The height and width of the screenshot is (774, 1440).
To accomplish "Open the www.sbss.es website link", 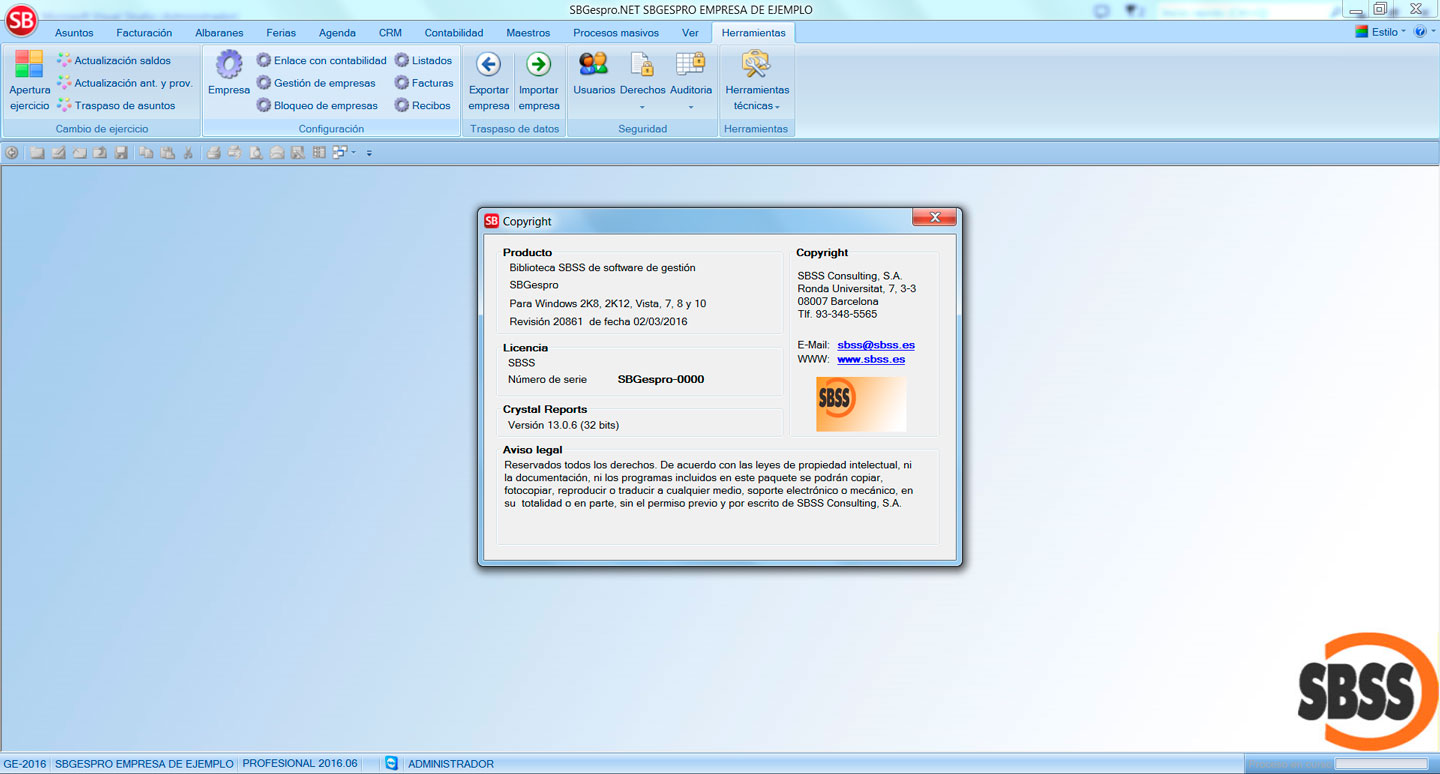I will tap(871, 359).
